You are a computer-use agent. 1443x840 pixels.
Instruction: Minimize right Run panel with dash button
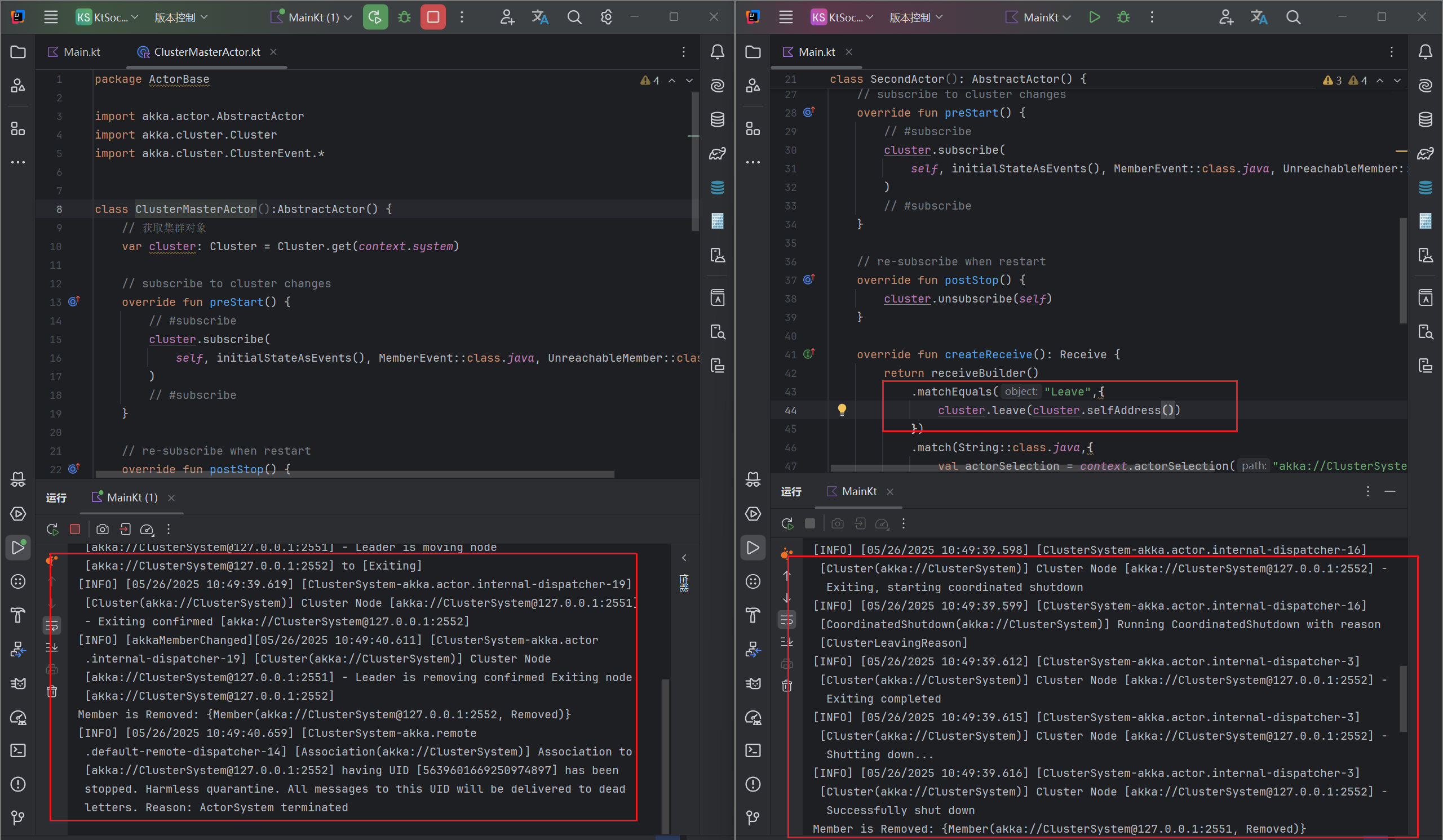1390,491
